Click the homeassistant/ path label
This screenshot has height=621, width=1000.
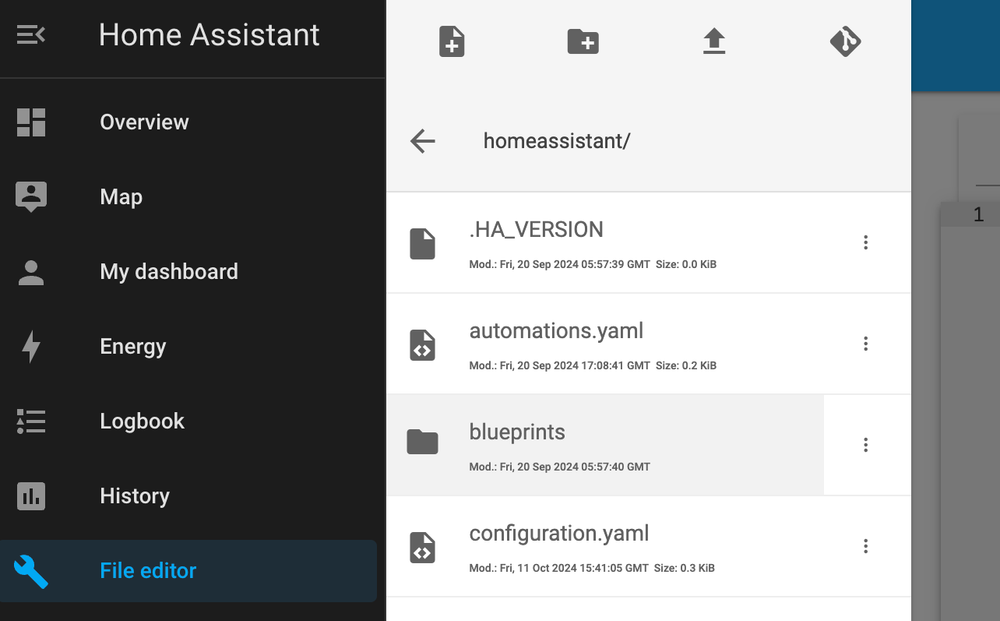(557, 140)
